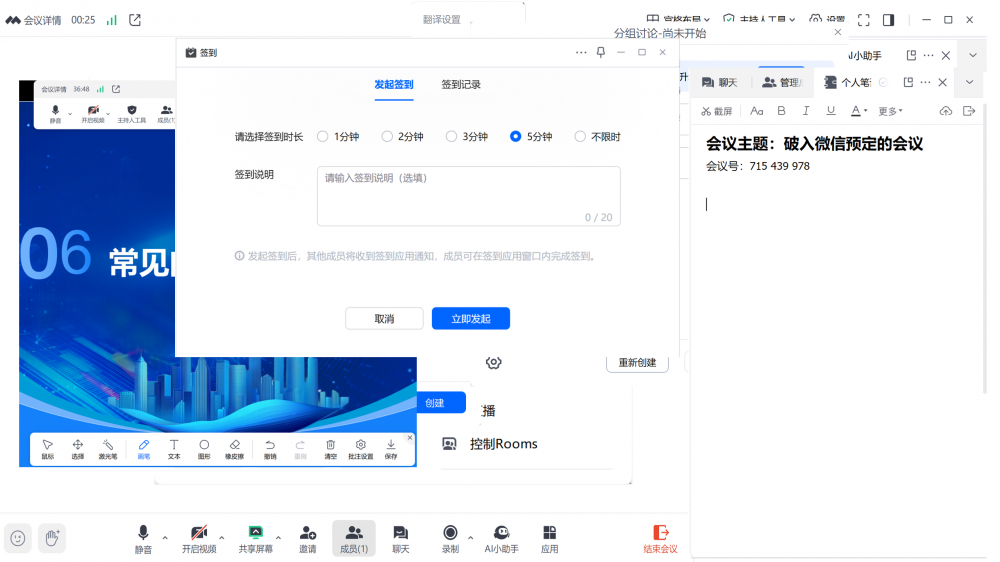Switch to the 个人笔记 tab
The width and height of the screenshot is (1000, 562).
point(848,82)
